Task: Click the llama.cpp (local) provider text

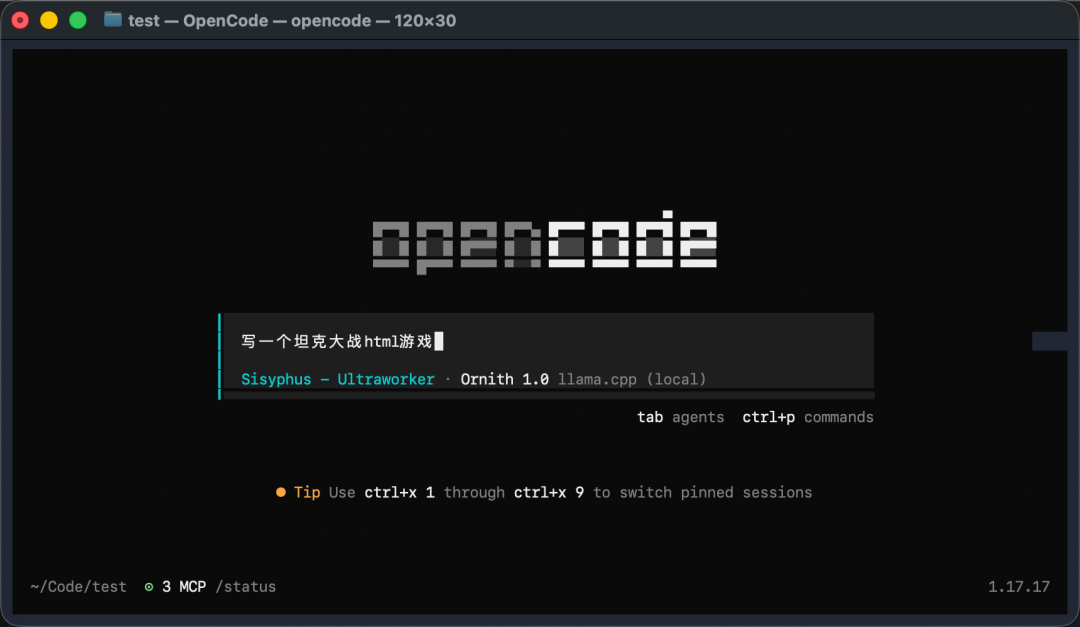Action: point(632,380)
